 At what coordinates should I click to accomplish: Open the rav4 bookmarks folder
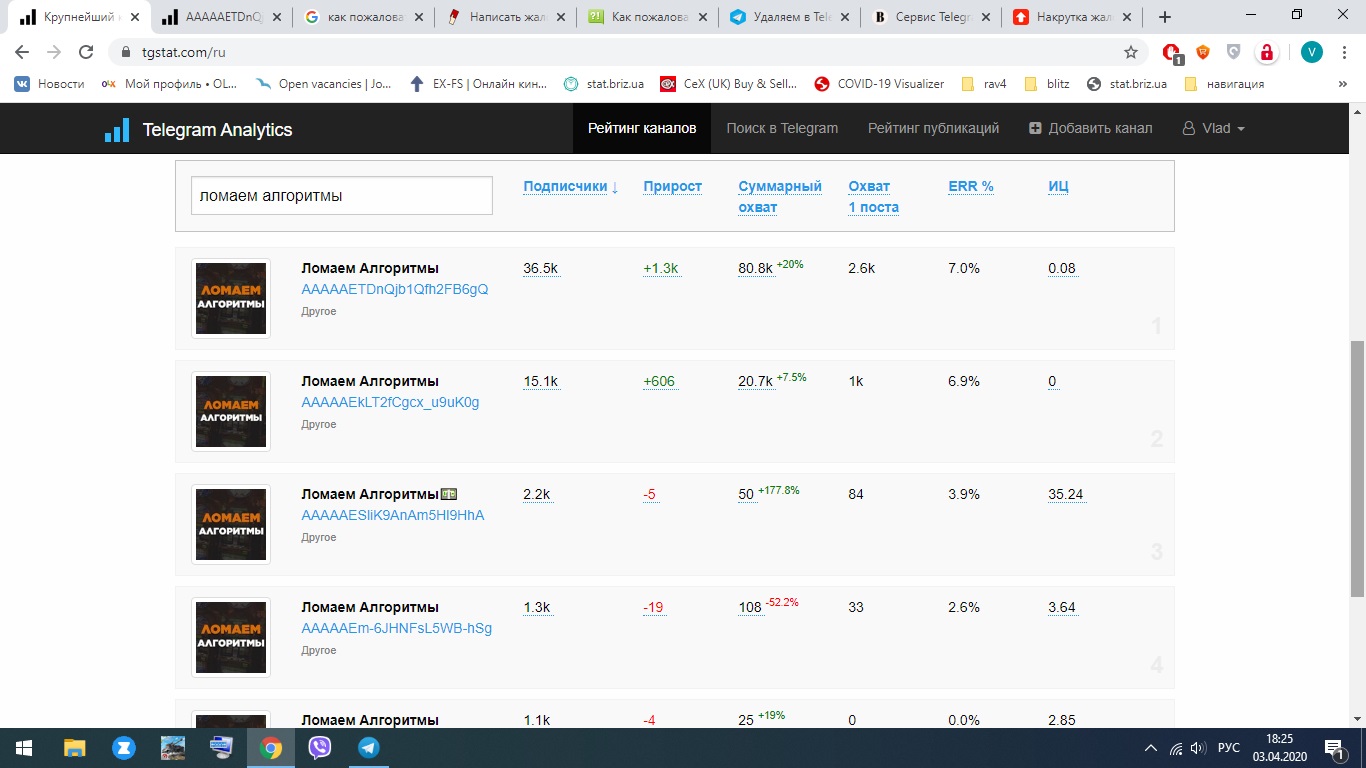tap(983, 84)
